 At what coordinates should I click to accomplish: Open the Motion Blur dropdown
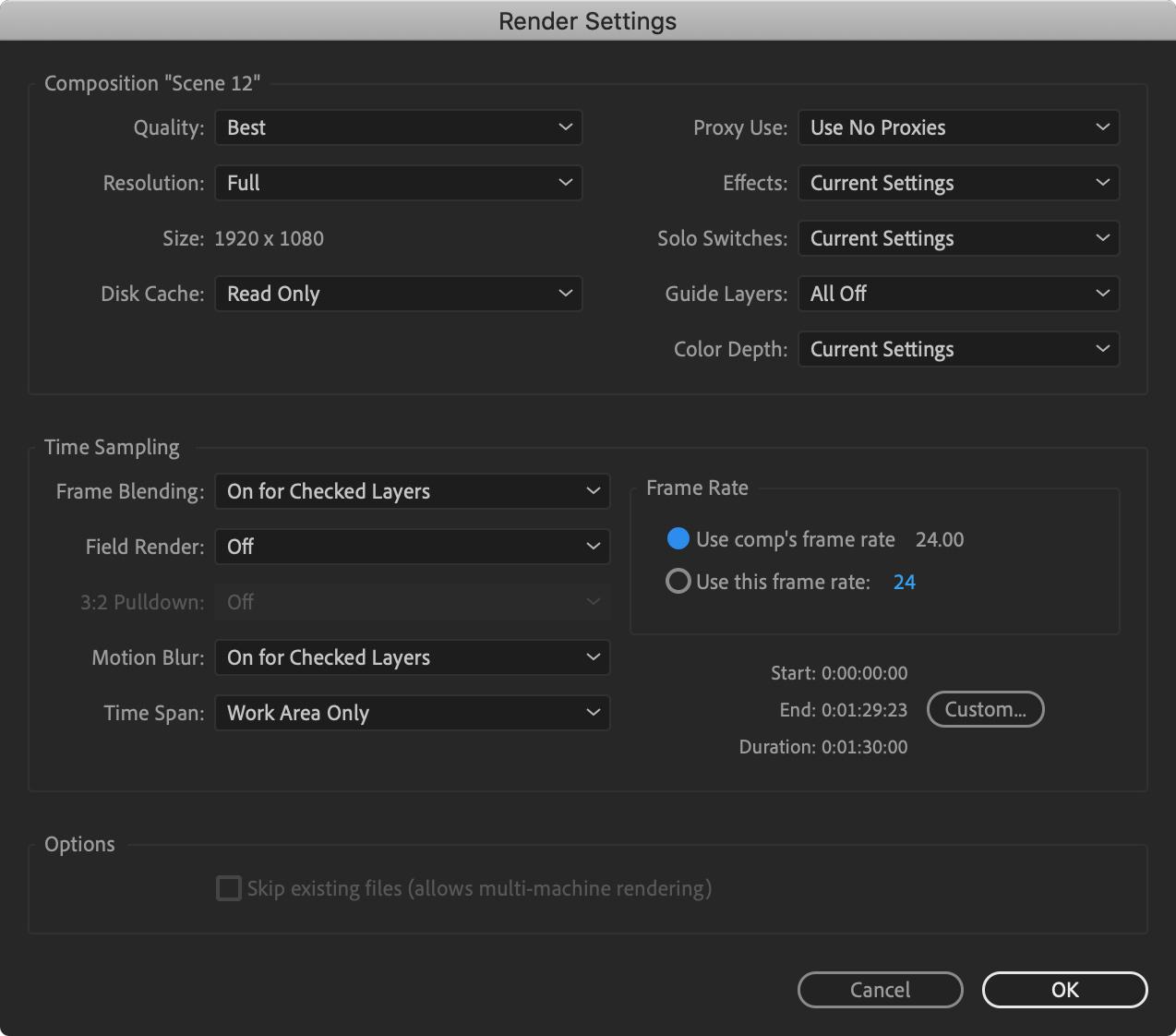[413, 657]
